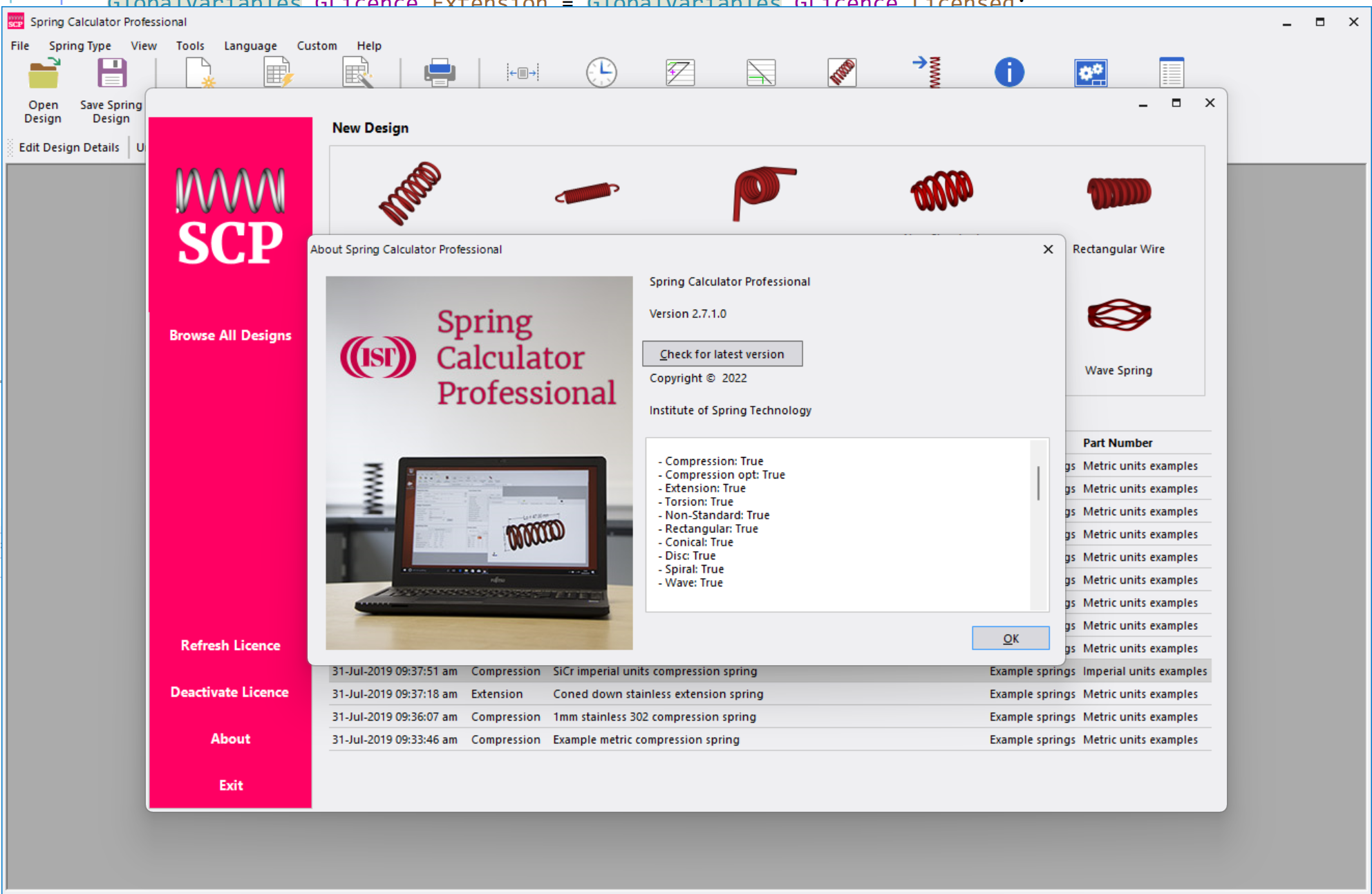Click Exit in the pink sidebar

[x=230, y=785]
